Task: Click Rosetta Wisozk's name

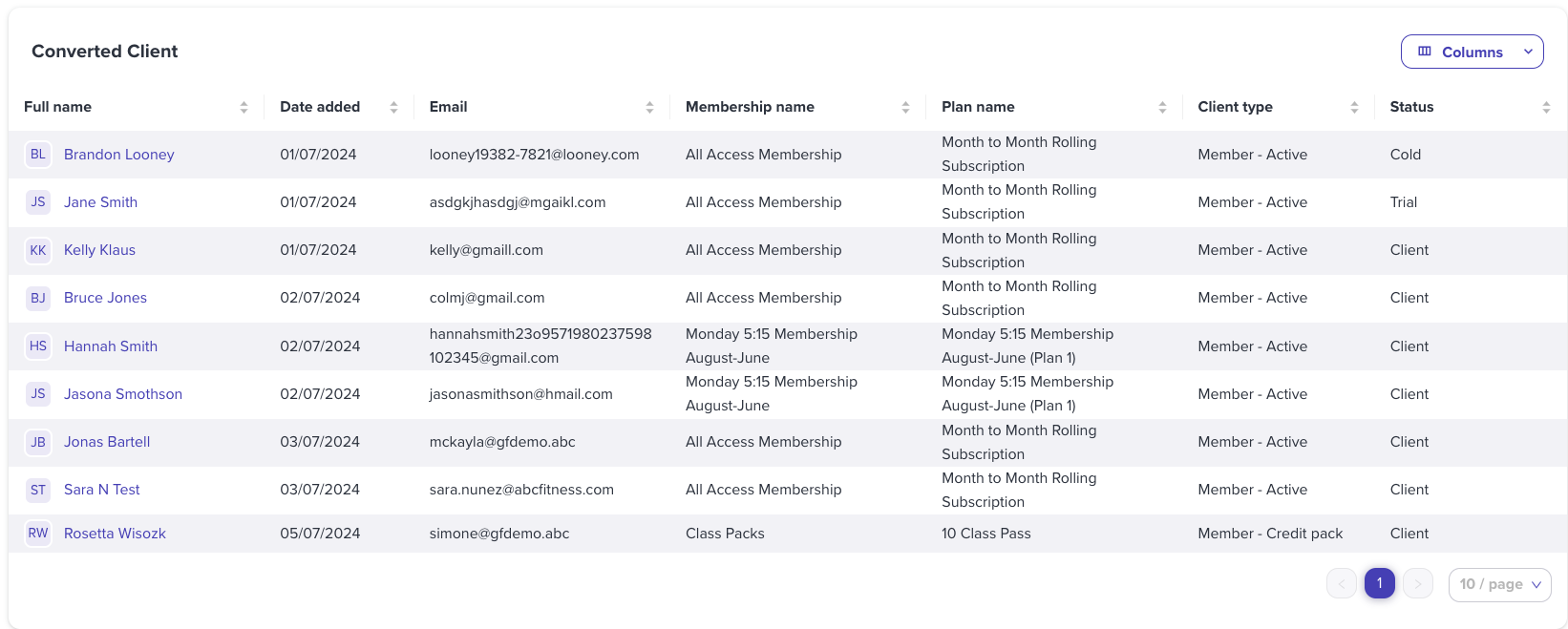Action: pos(115,534)
